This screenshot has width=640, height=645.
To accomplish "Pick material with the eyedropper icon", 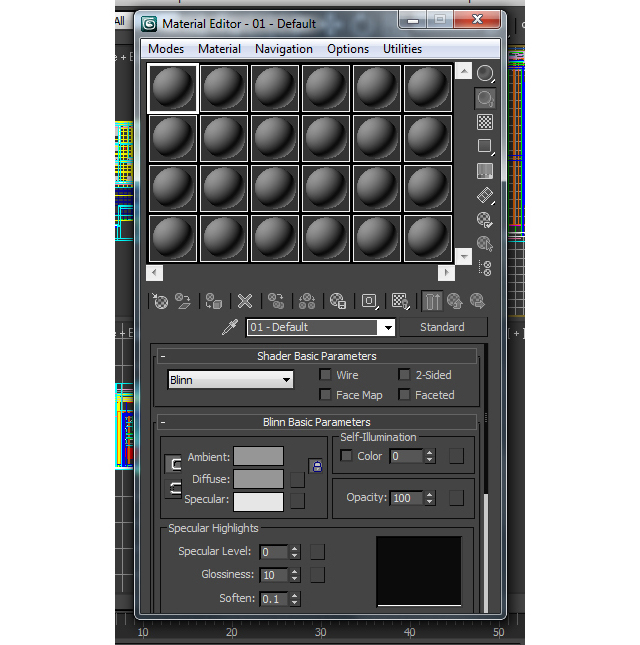I will [x=230, y=327].
